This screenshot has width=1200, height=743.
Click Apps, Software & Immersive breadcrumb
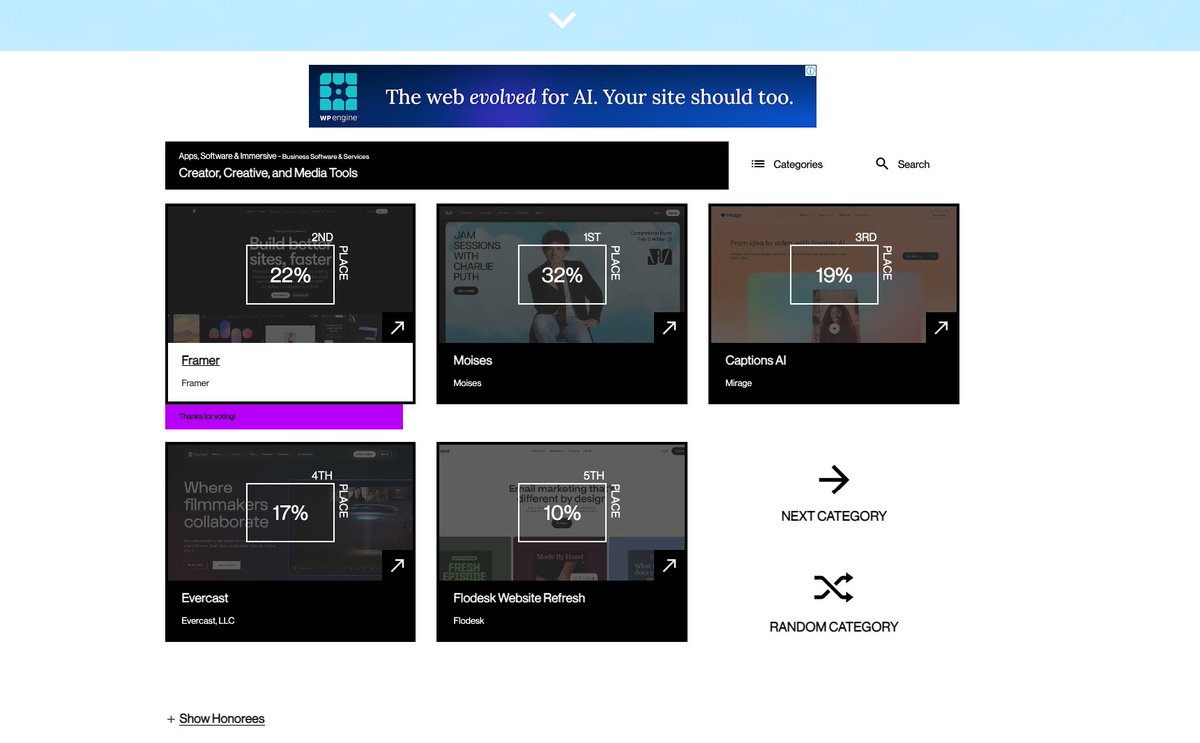tap(227, 156)
